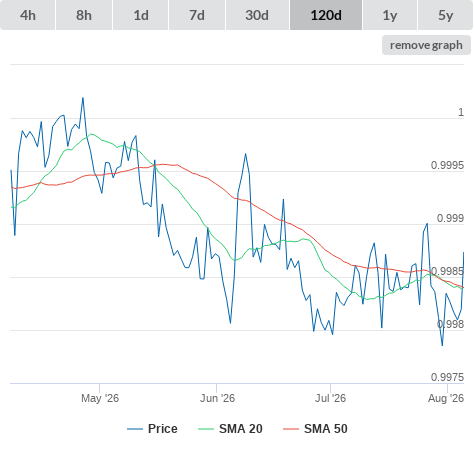
Task: Select the 30d time range tab
Action: 257,15
